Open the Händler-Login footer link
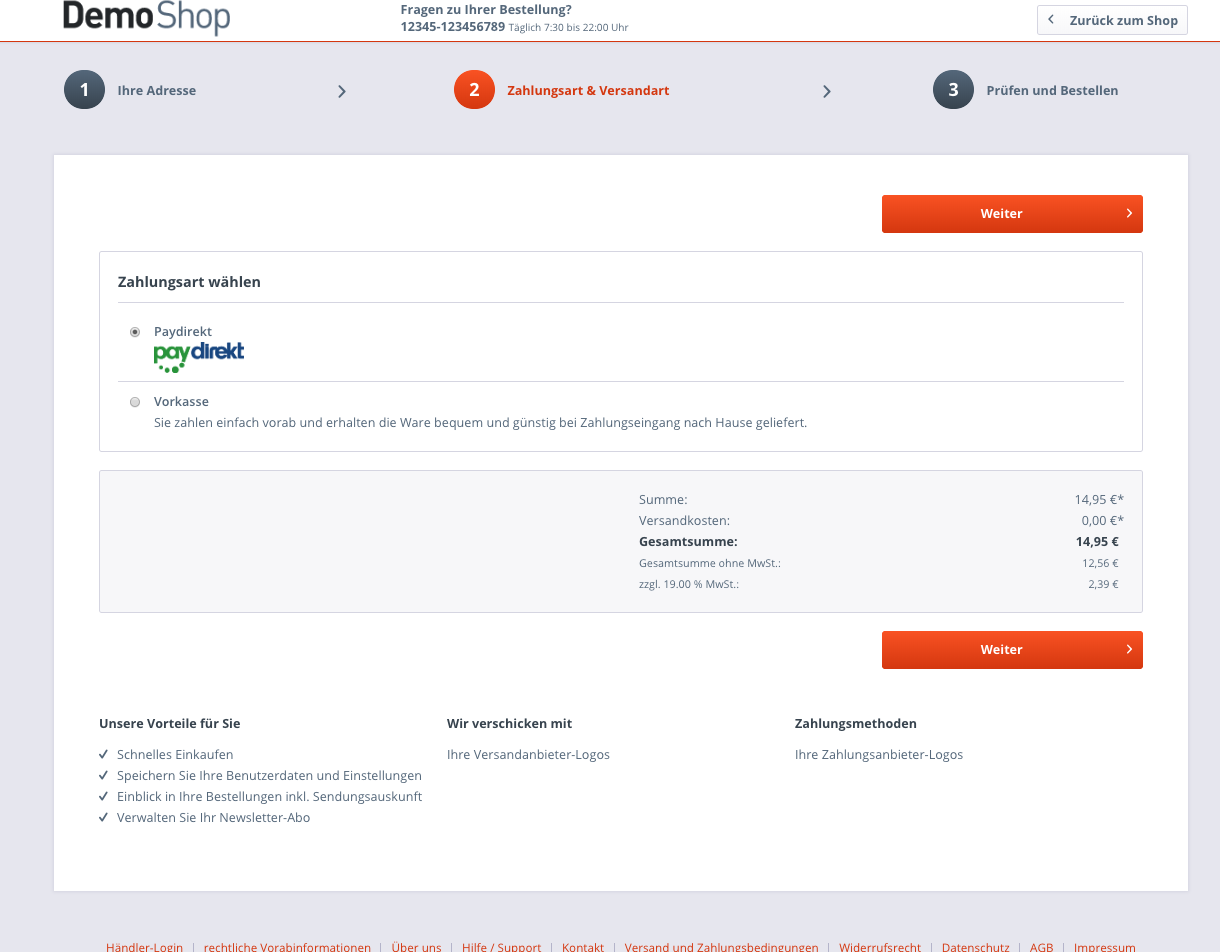This screenshot has width=1220, height=952. pos(145,946)
